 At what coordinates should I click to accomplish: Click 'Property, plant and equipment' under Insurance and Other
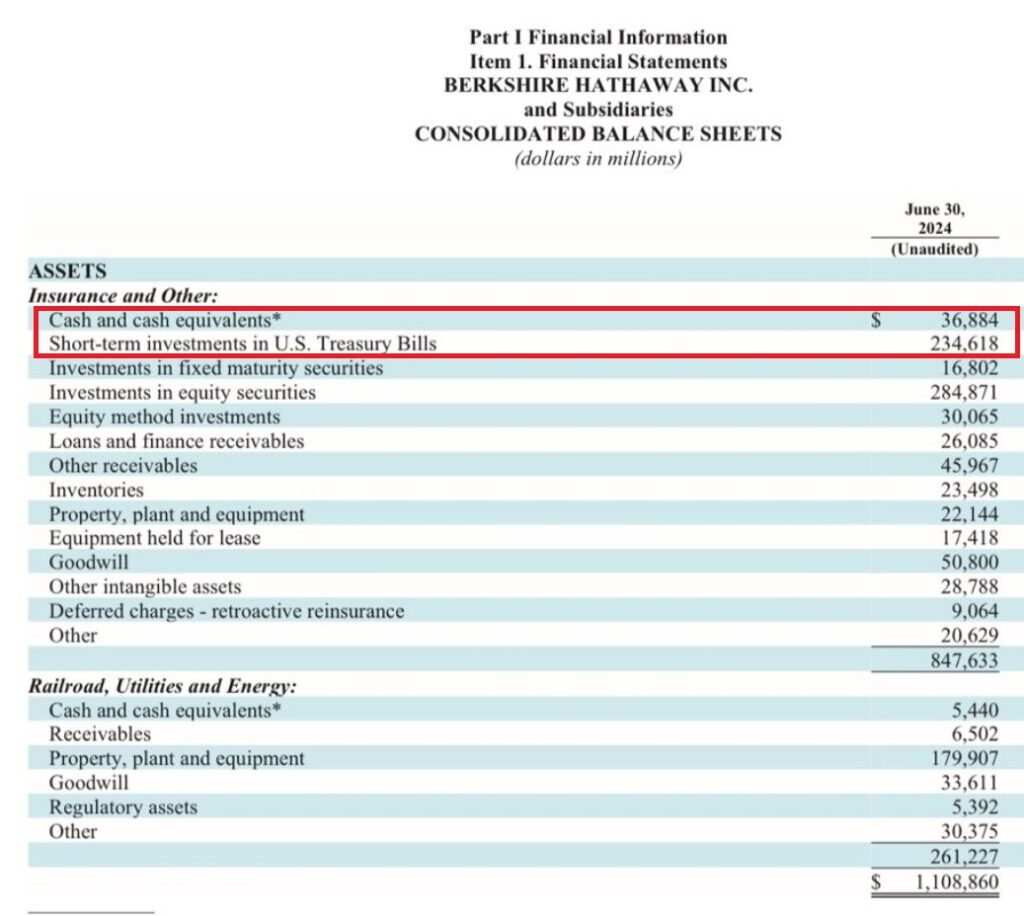tap(176, 514)
